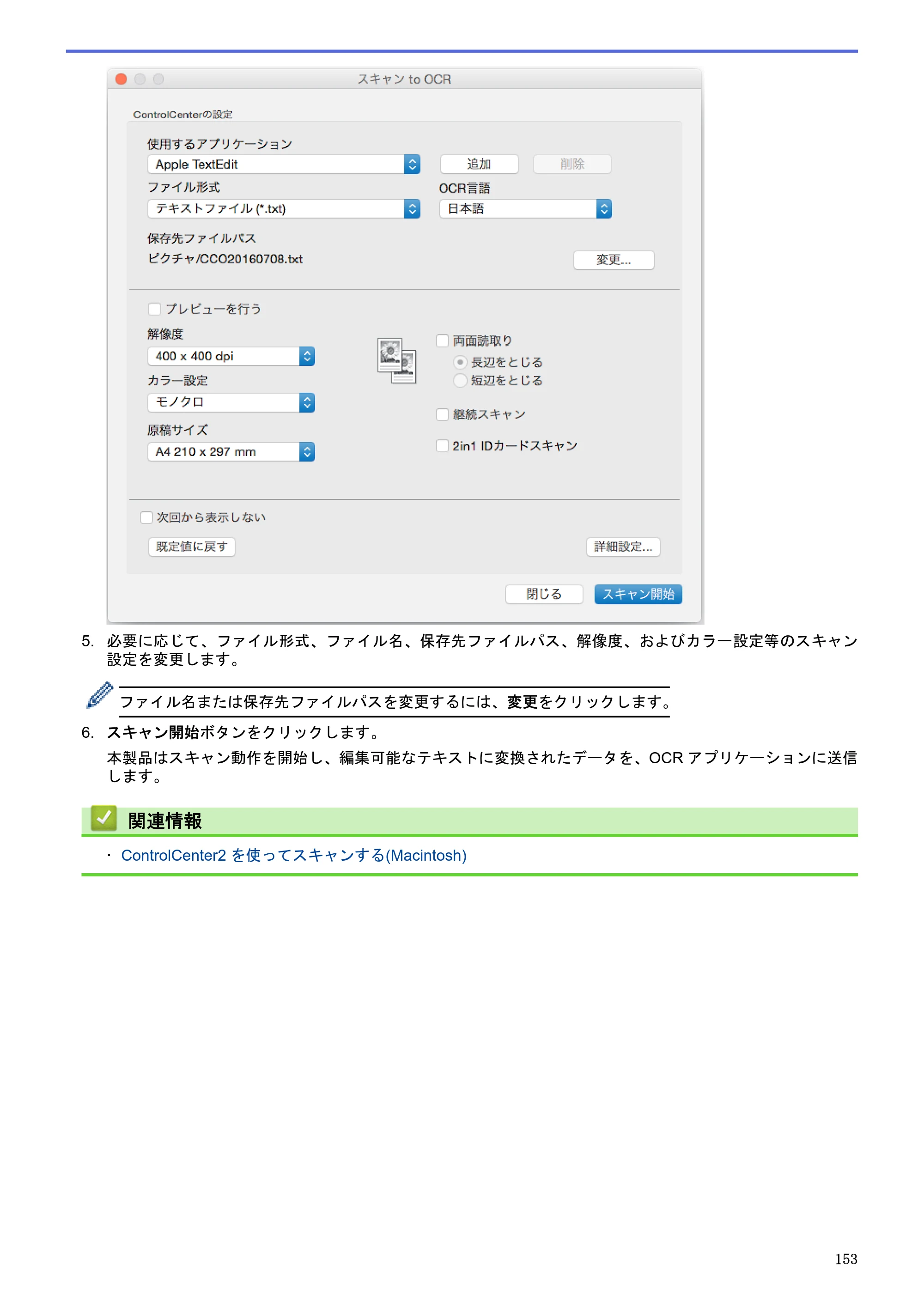Enable the 両面読取り checkbox
The width and height of the screenshot is (924, 1307).
pyautogui.click(x=442, y=340)
